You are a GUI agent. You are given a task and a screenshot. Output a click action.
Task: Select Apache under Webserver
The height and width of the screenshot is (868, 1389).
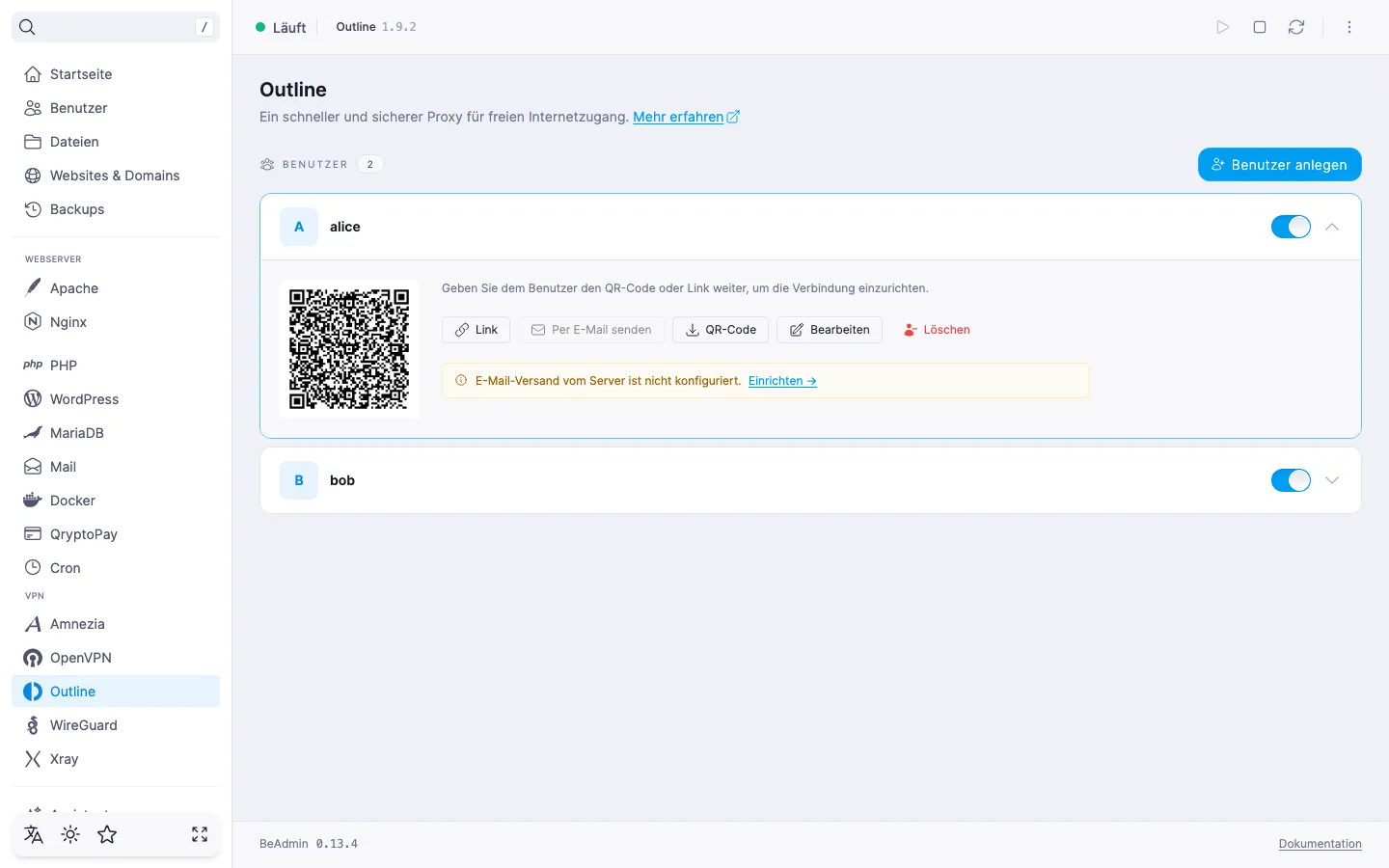click(x=116, y=288)
